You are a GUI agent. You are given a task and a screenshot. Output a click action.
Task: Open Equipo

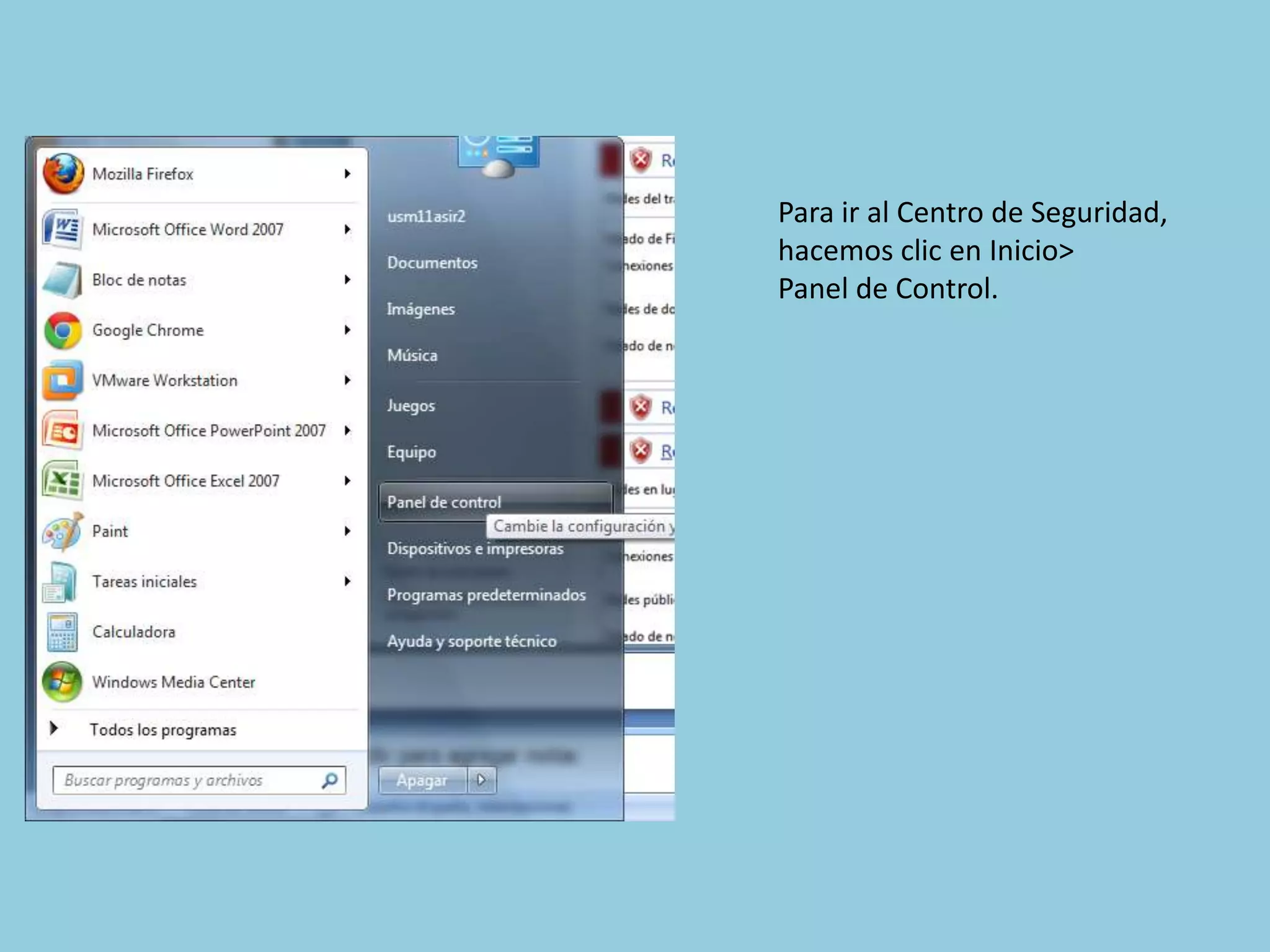411,452
